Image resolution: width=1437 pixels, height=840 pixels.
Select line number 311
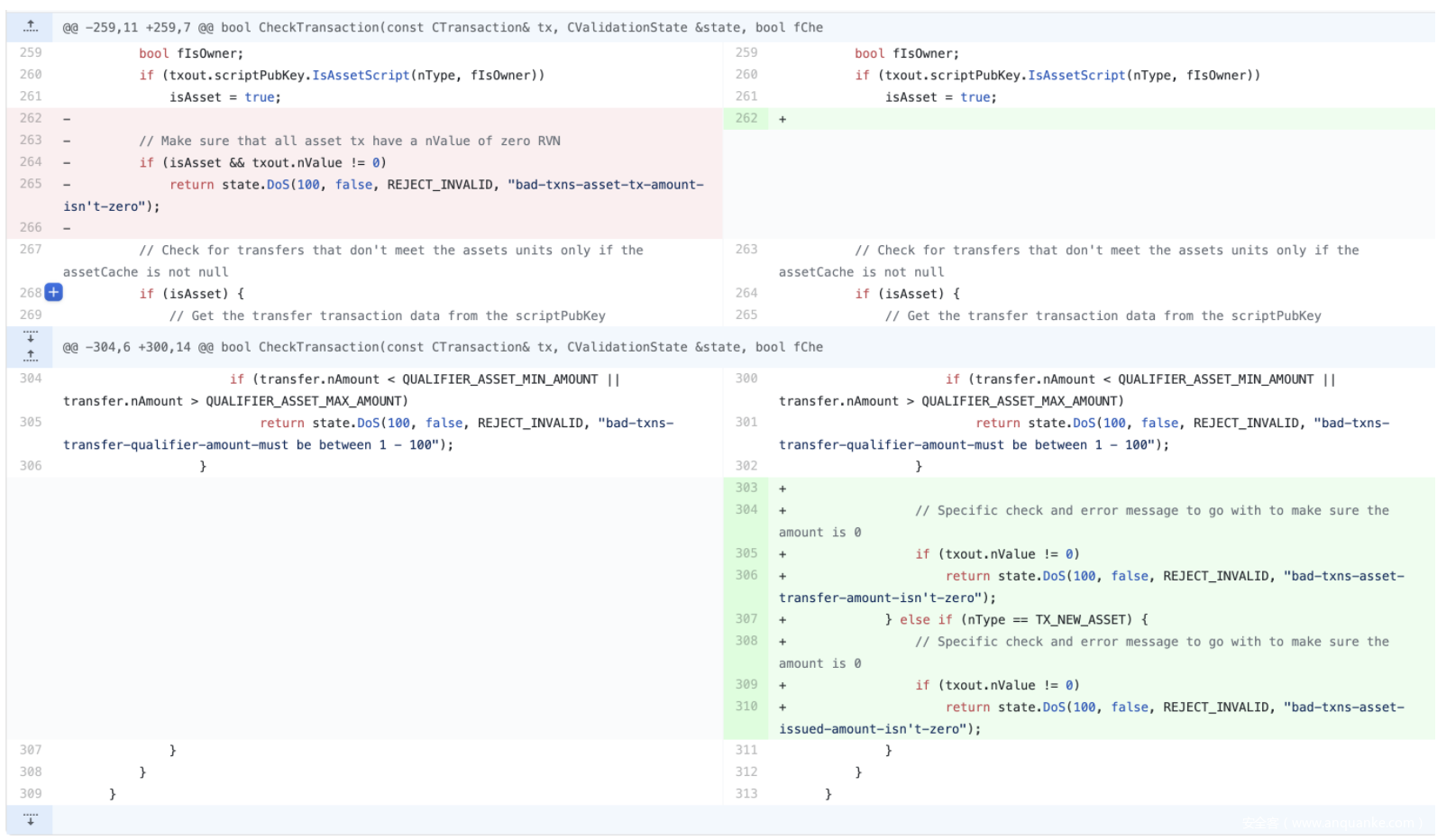(x=746, y=750)
